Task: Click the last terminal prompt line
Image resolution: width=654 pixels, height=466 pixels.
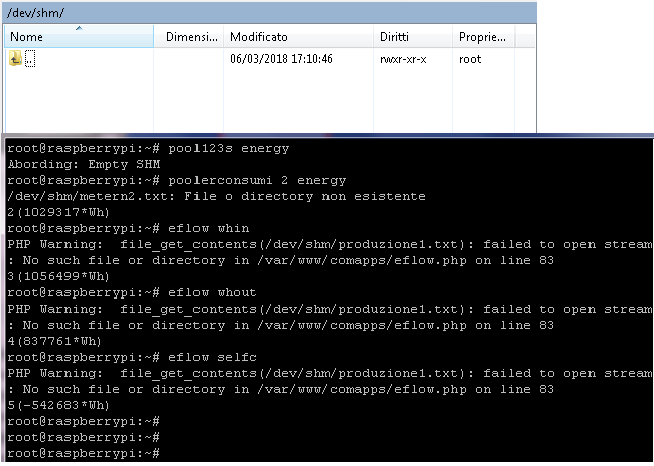Action: click(x=83, y=453)
